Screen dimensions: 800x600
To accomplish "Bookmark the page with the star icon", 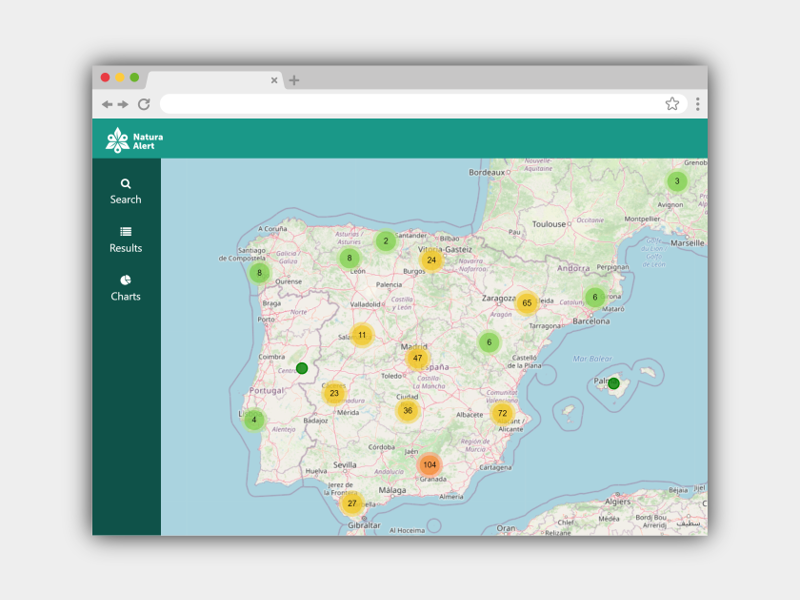I will 672,104.
